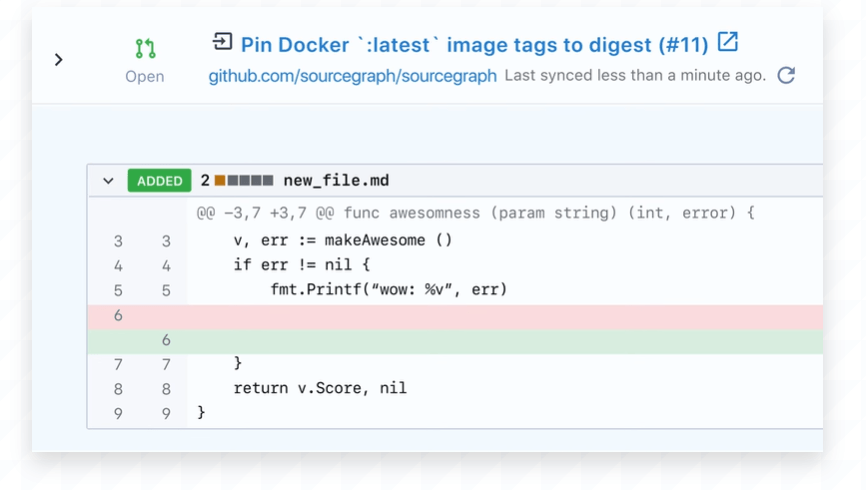This screenshot has width=866, height=490.
Task: Click the refresh sync icon
Action: pos(786,75)
